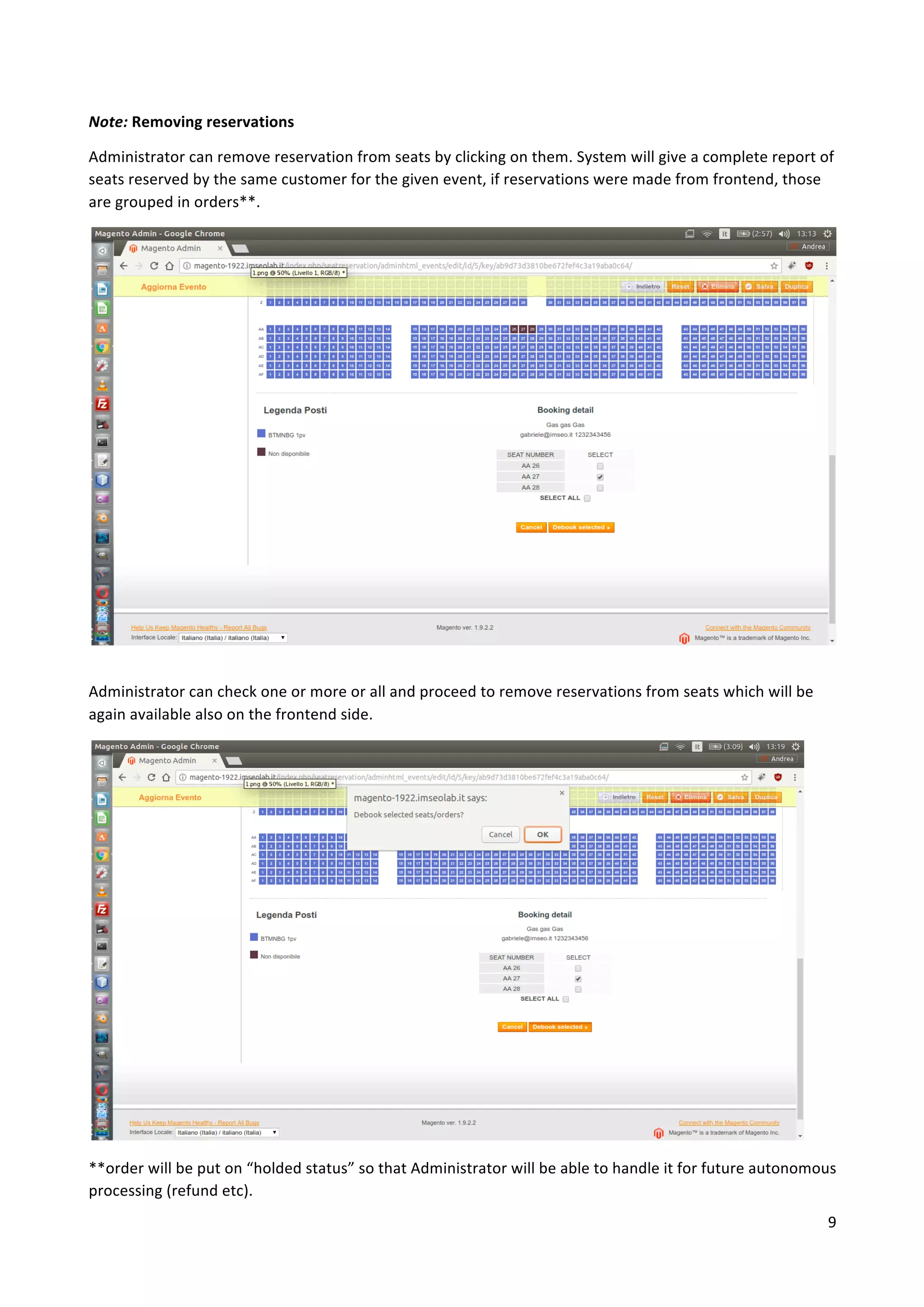Click the 13:19 clock in top bar
This screenshot has width=924, height=1307.
coord(776,746)
